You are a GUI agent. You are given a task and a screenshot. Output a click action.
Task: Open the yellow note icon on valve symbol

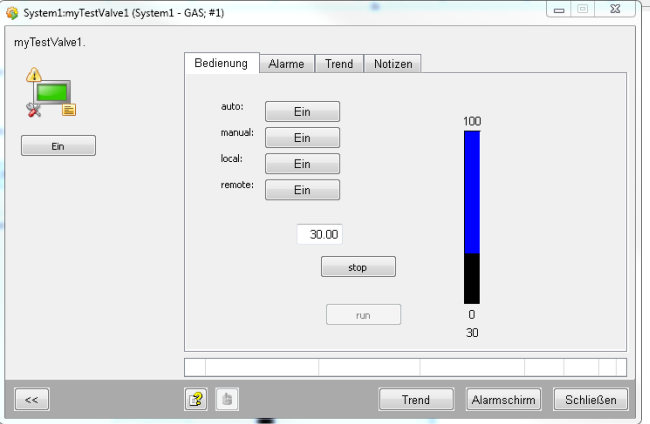point(69,110)
